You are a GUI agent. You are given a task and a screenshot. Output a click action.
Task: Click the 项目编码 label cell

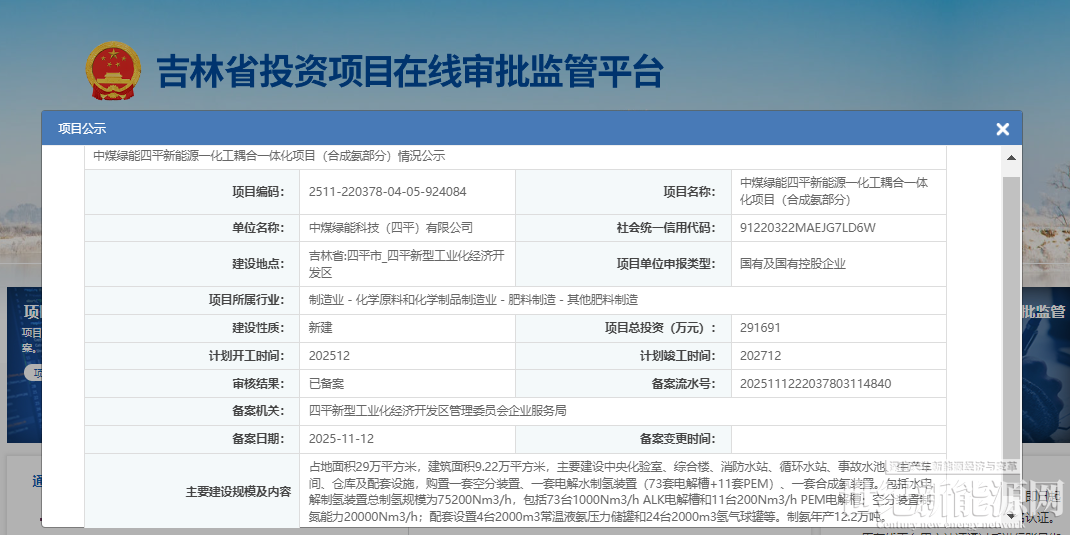point(192,192)
